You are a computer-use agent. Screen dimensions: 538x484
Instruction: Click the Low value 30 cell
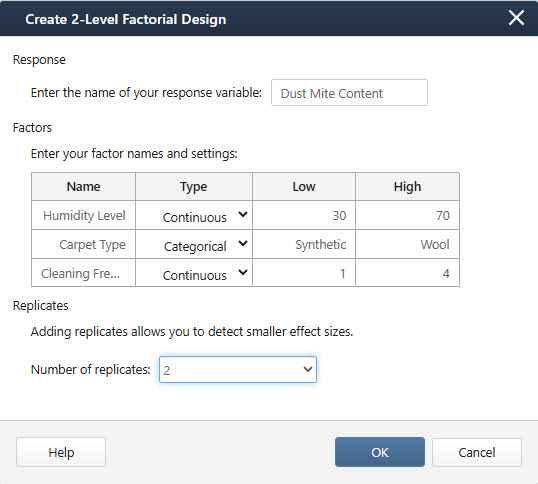(x=304, y=215)
